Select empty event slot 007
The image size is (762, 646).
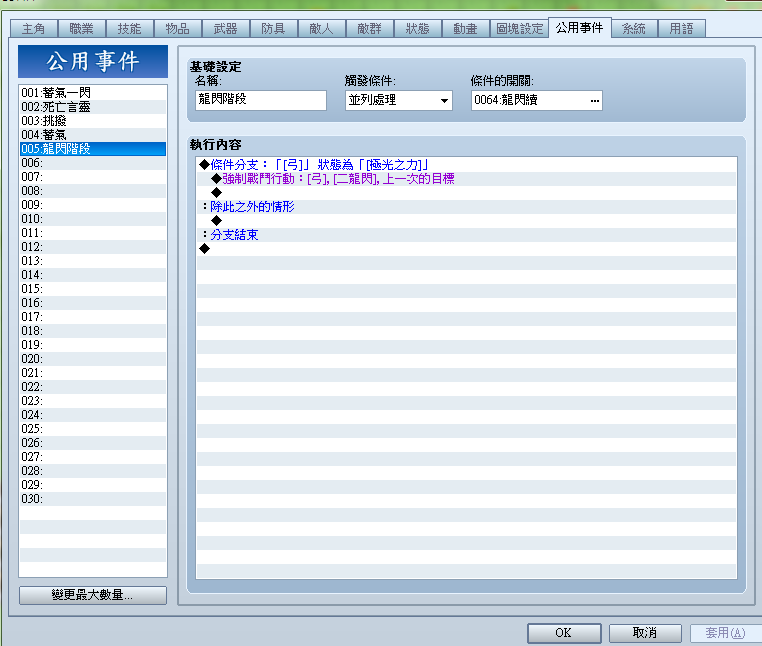point(93,177)
